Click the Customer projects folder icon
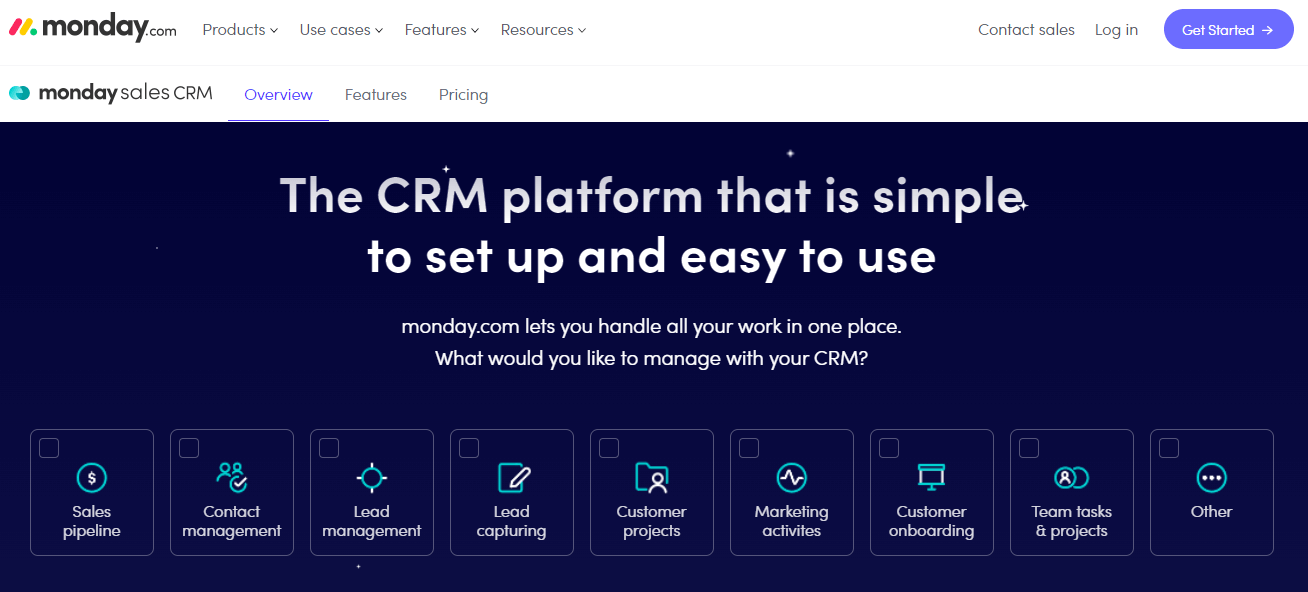This screenshot has width=1308, height=592. click(x=652, y=478)
